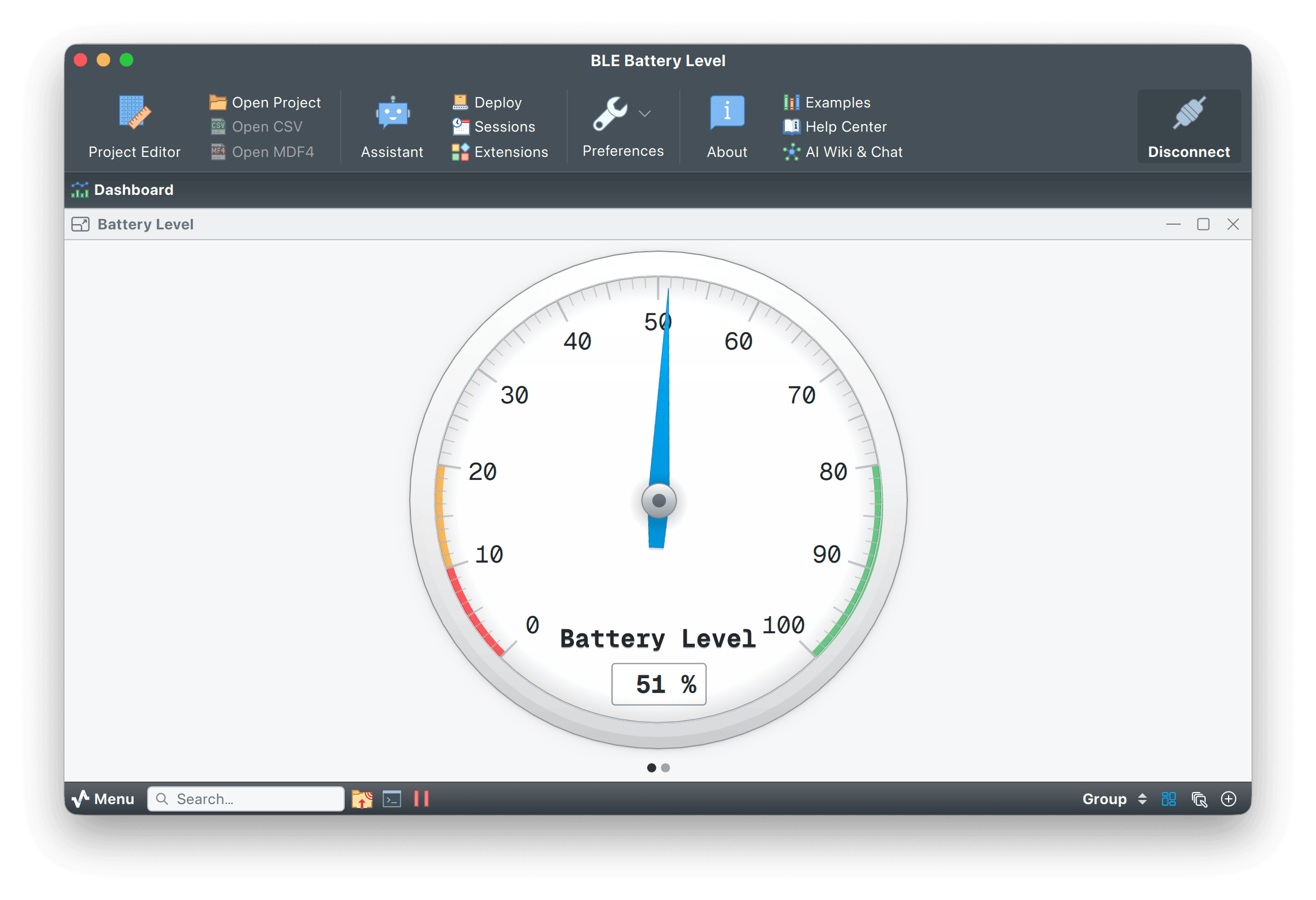Click the red macOS close button
Viewport: 1316px width, 900px height.
(x=80, y=60)
